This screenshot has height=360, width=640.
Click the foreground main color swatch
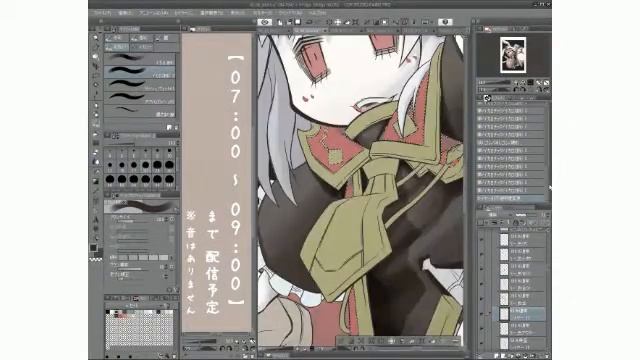(93, 248)
